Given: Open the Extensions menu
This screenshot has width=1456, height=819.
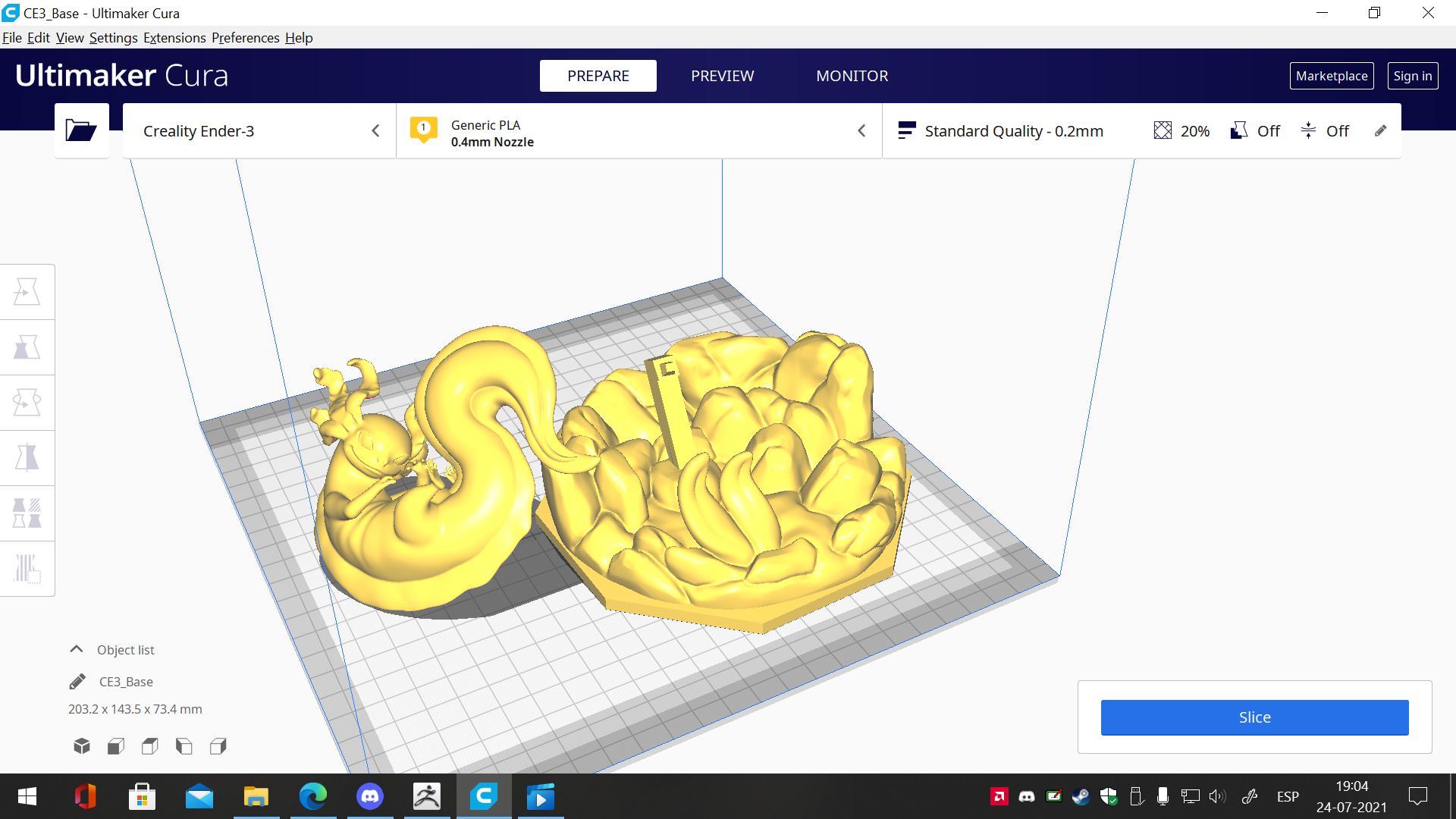Looking at the screenshot, I should point(174,38).
